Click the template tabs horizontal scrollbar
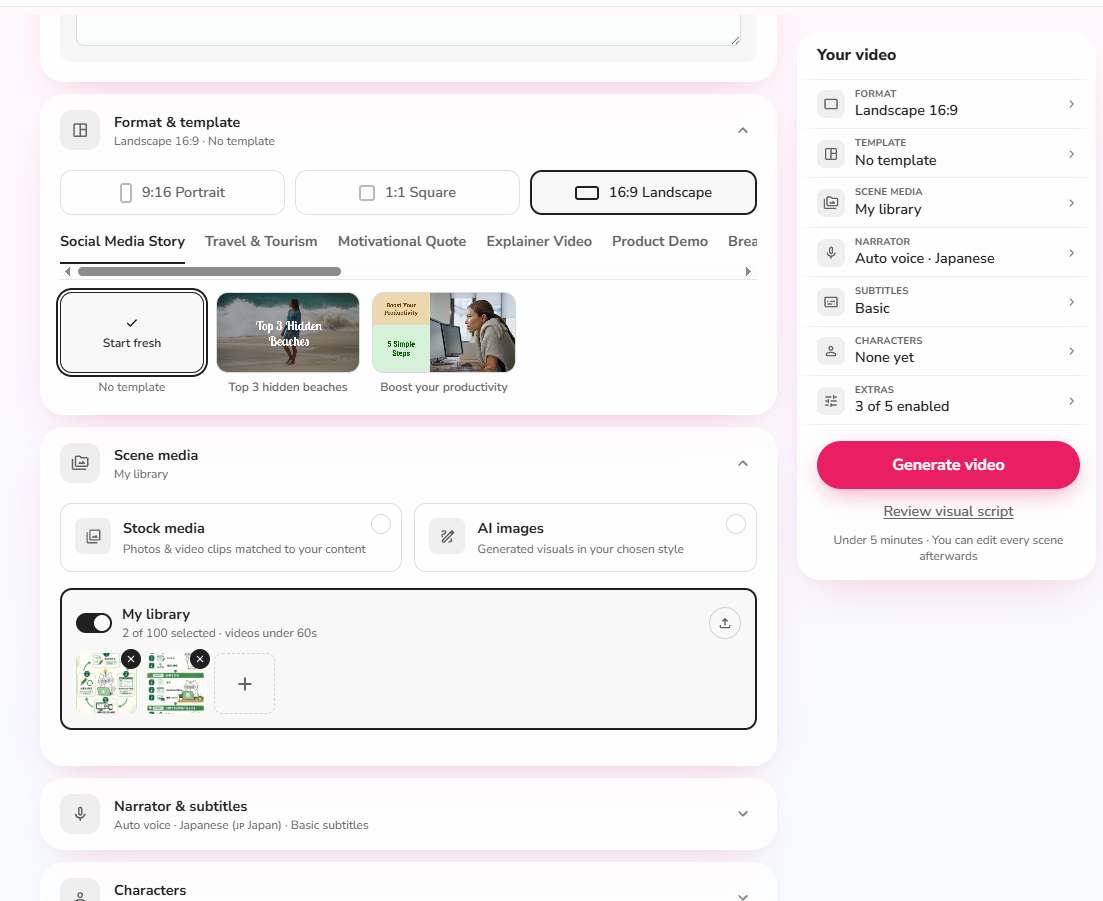Viewport: 1103px width, 901px height. 210,271
